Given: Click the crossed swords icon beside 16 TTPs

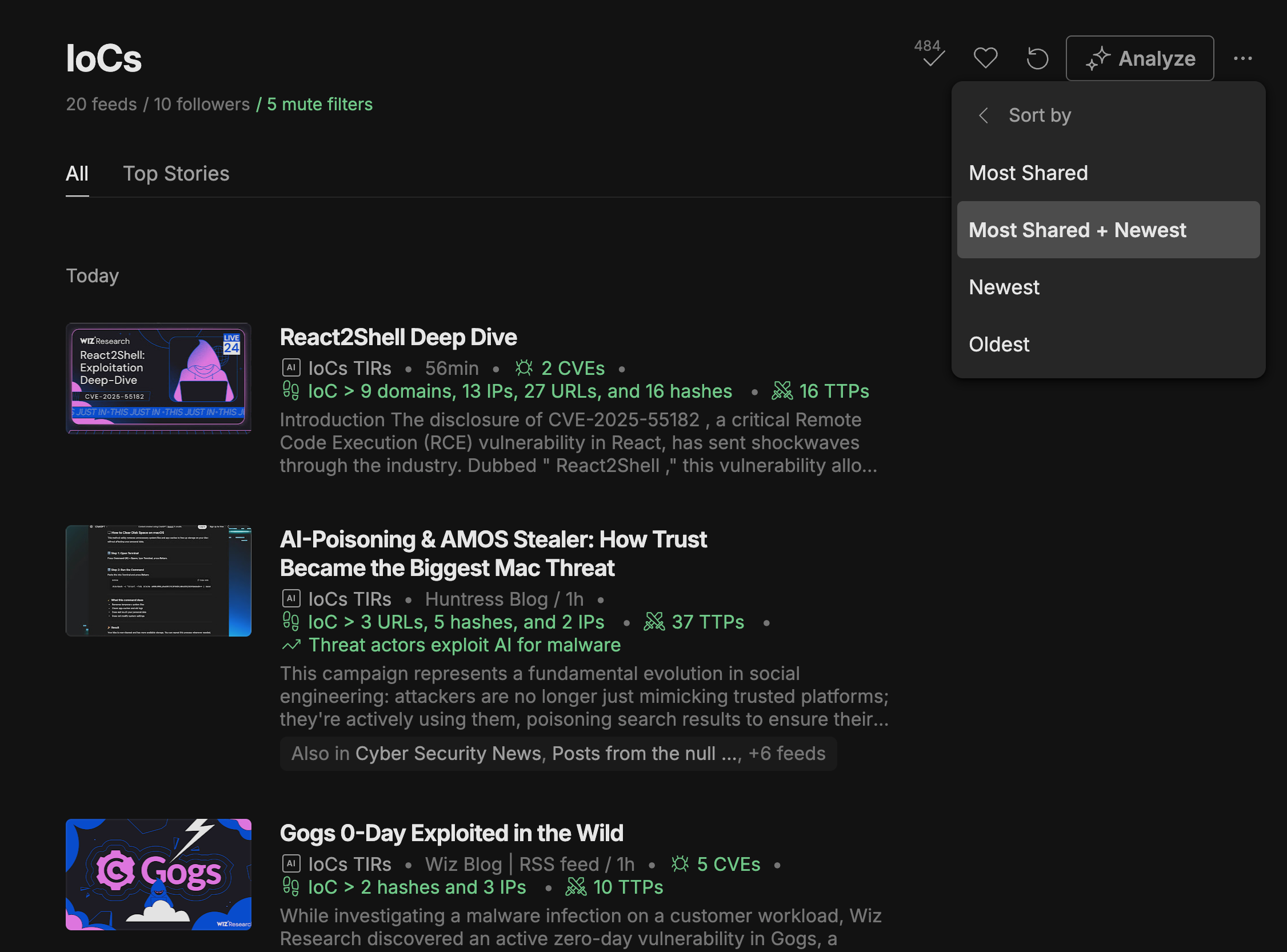Looking at the screenshot, I should 782,391.
